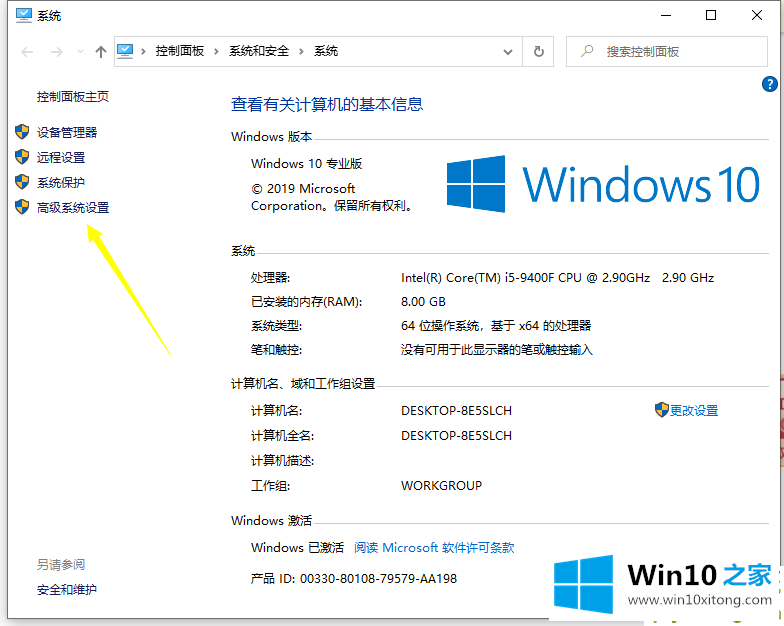Click the 8.00 GB memory value
This screenshot has height=626, width=784.
click(x=423, y=302)
